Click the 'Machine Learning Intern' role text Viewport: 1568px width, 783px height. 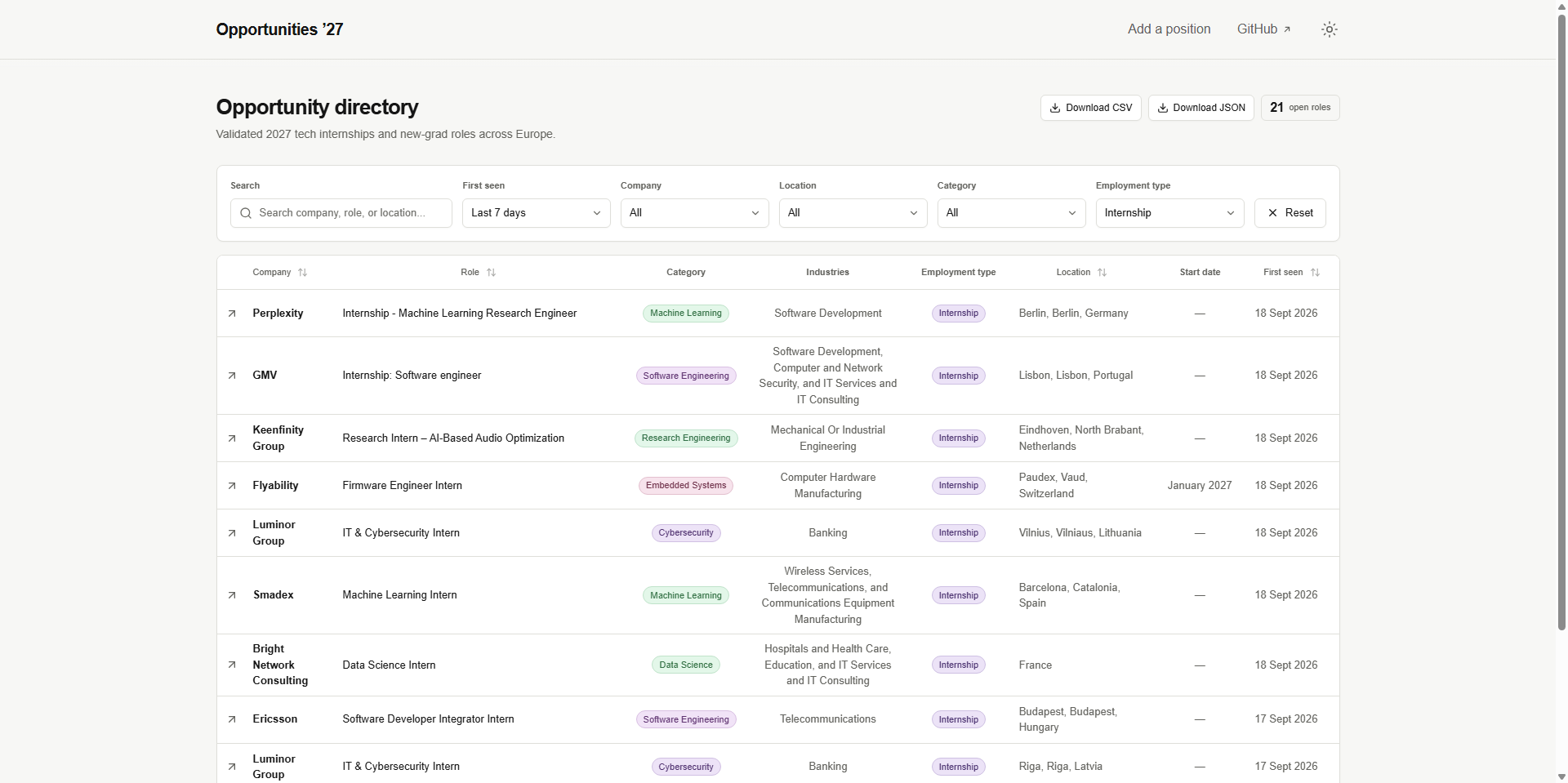point(399,595)
